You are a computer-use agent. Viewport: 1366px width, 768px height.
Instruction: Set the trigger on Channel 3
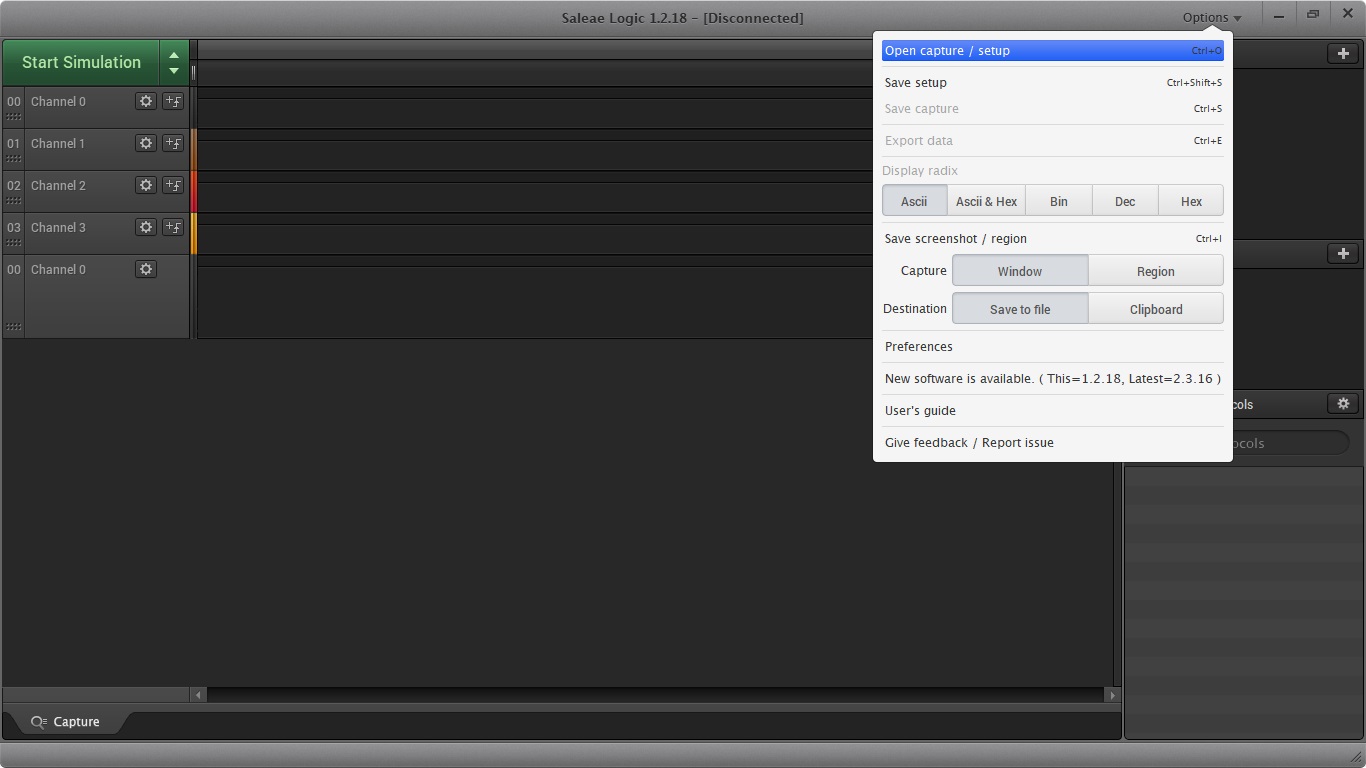[x=173, y=227]
